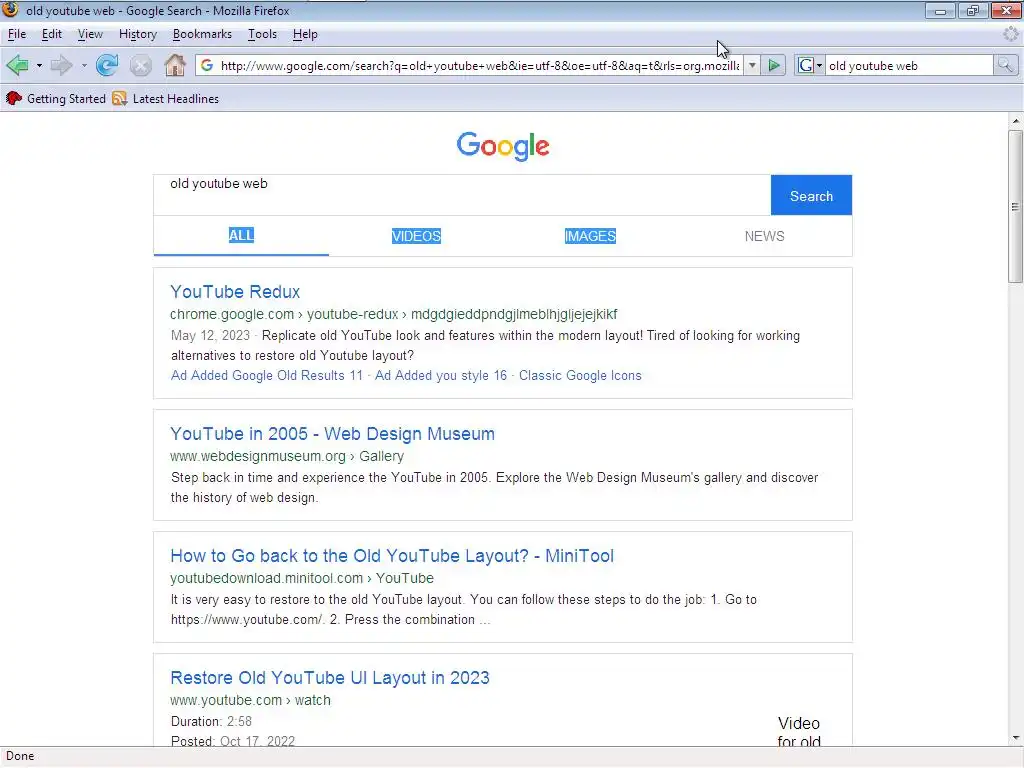Click the scrollbar up arrow
Image resolution: width=1024 pixels, height=768 pixels.
tap(1015, 121)
